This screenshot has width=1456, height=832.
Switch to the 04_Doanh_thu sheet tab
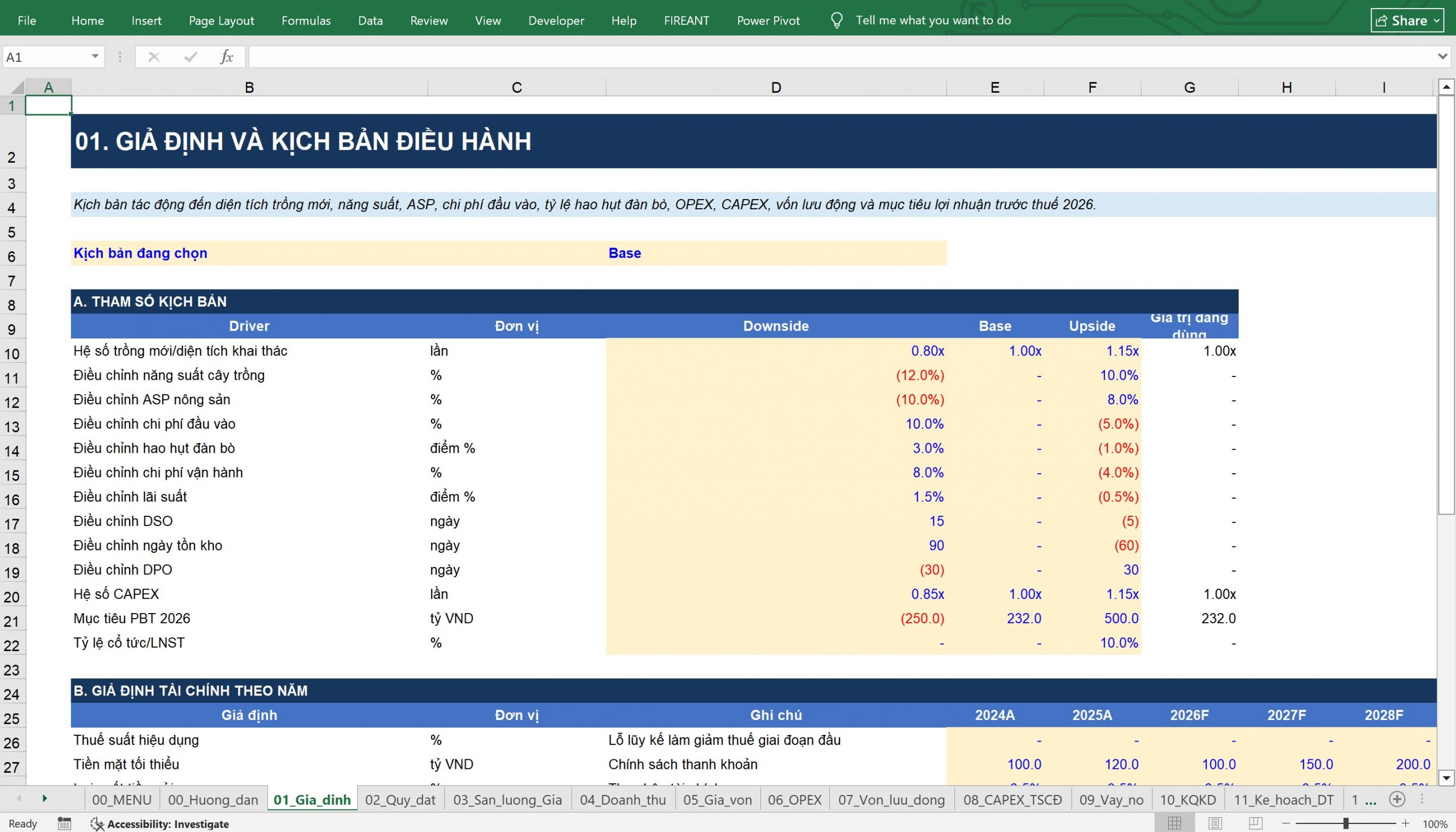tap(623, 800)
